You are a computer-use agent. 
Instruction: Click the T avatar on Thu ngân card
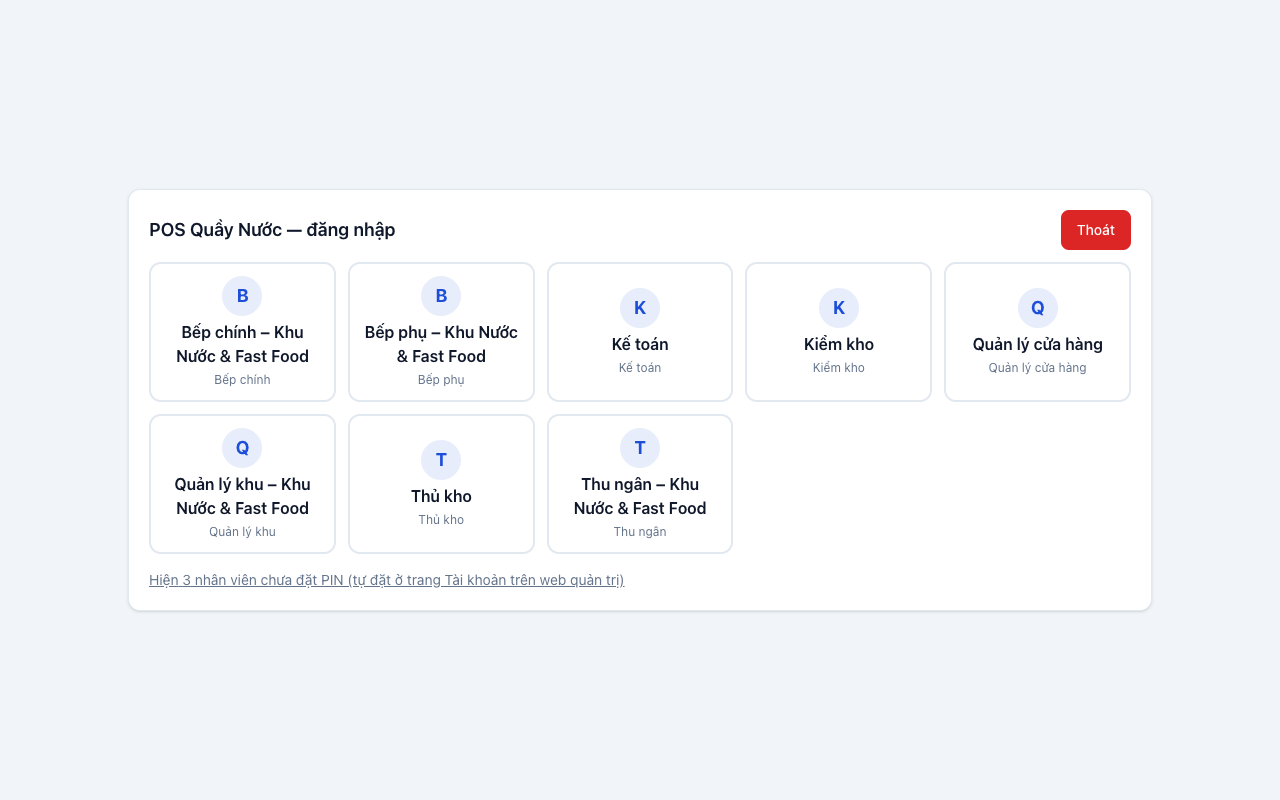point(640,448)
